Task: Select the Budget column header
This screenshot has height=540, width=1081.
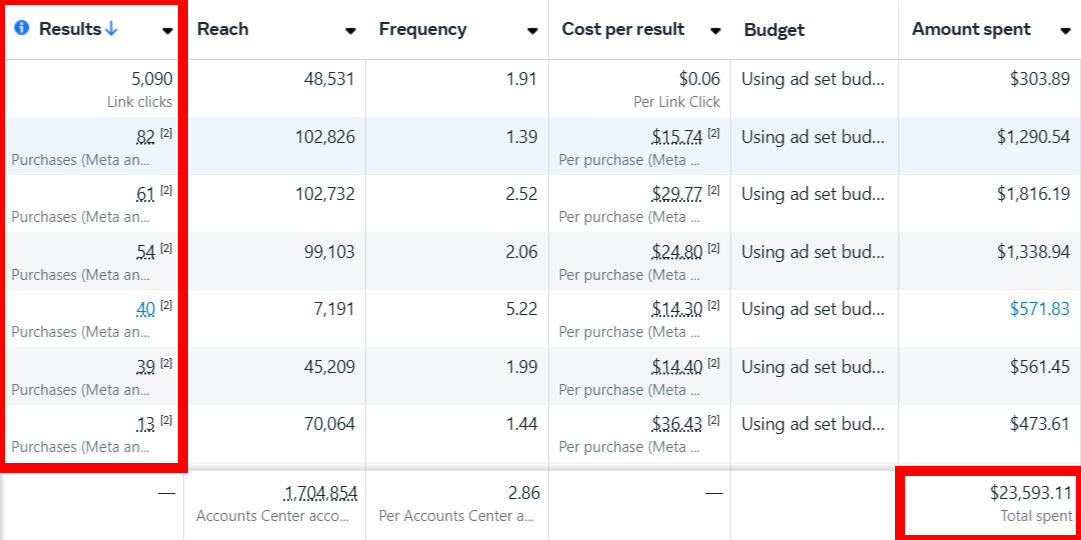Action: 776,30
